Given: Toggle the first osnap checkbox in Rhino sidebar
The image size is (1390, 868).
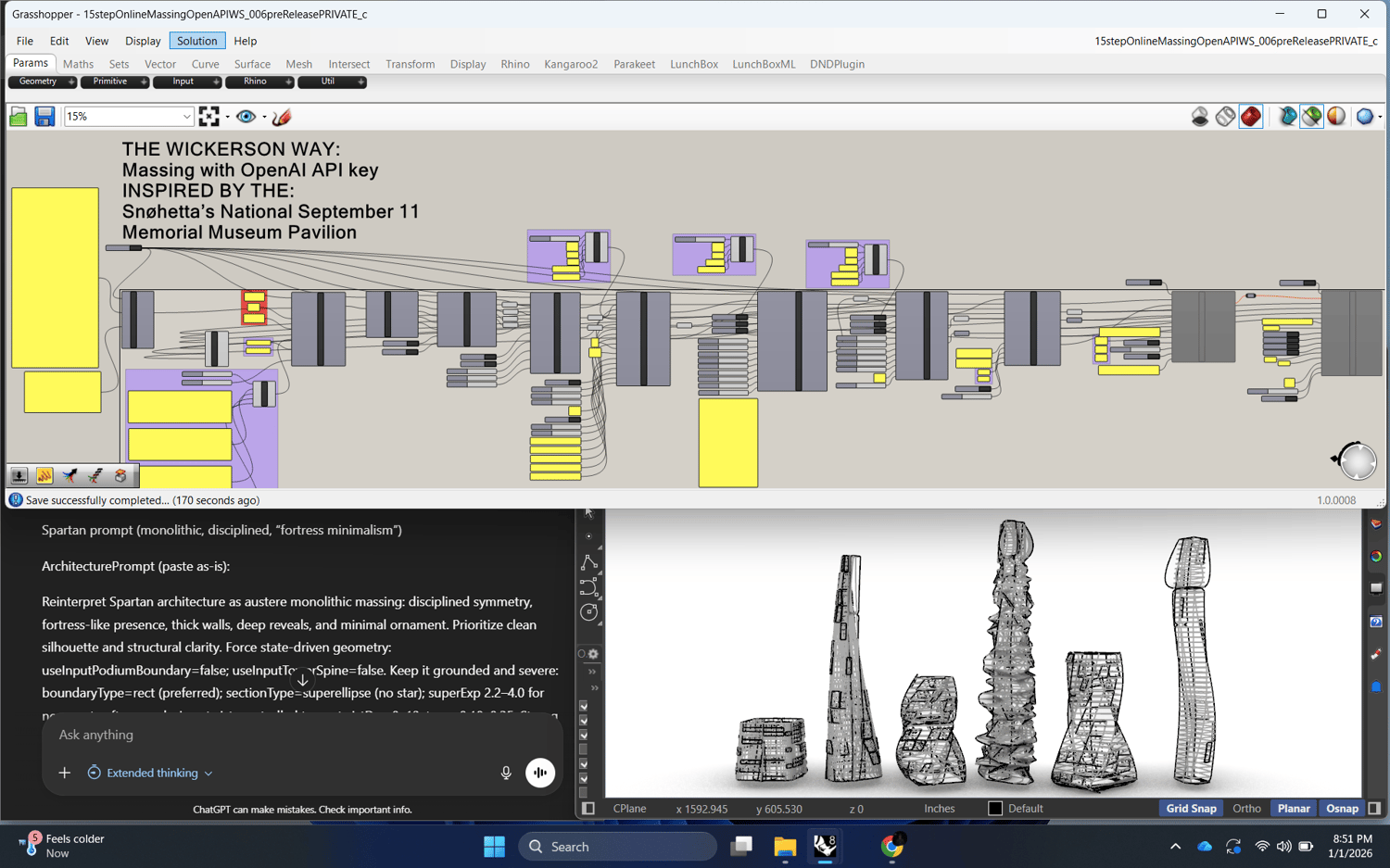Looking at the screenshot, I should tap(584, 706).
